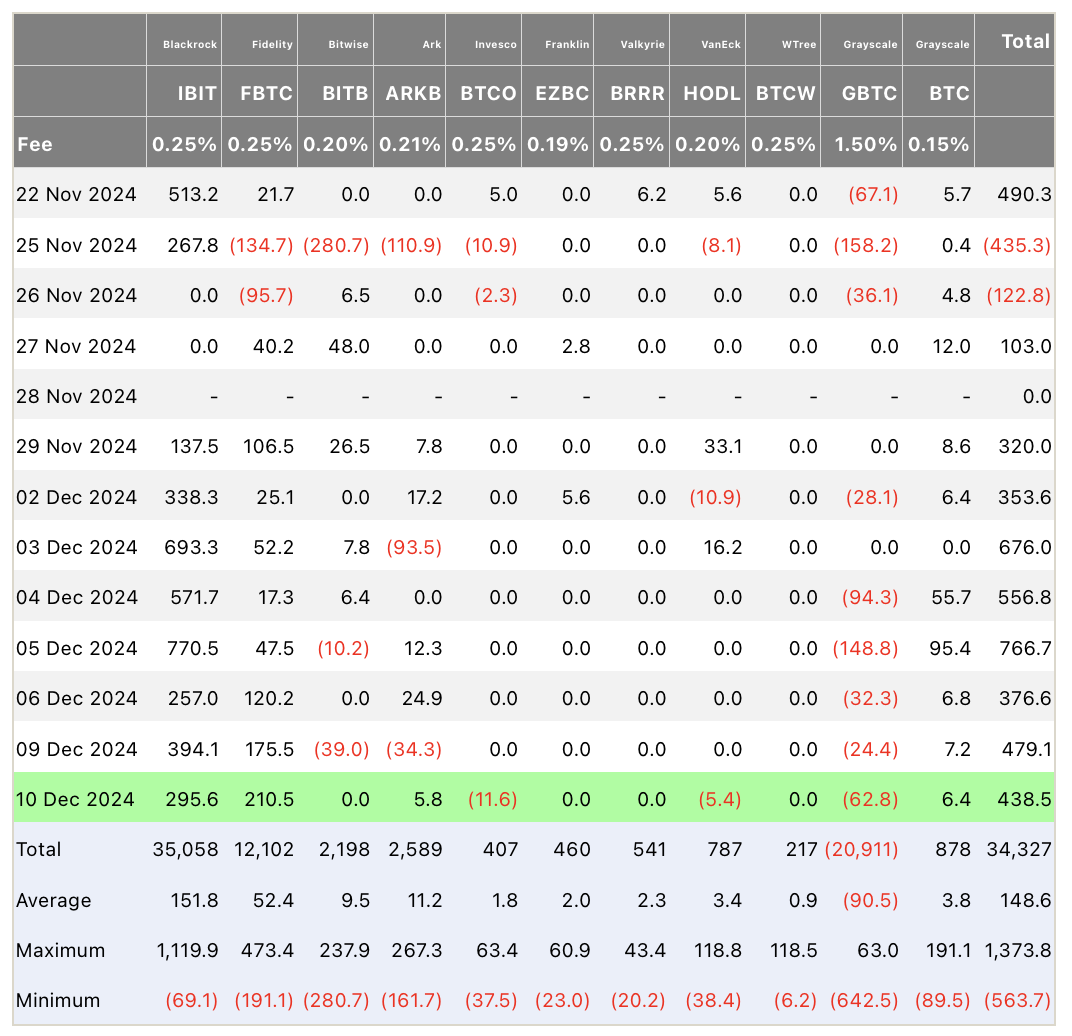
Task: Click the 0.21% ARKB fee cell
Action: click(410, 144)
